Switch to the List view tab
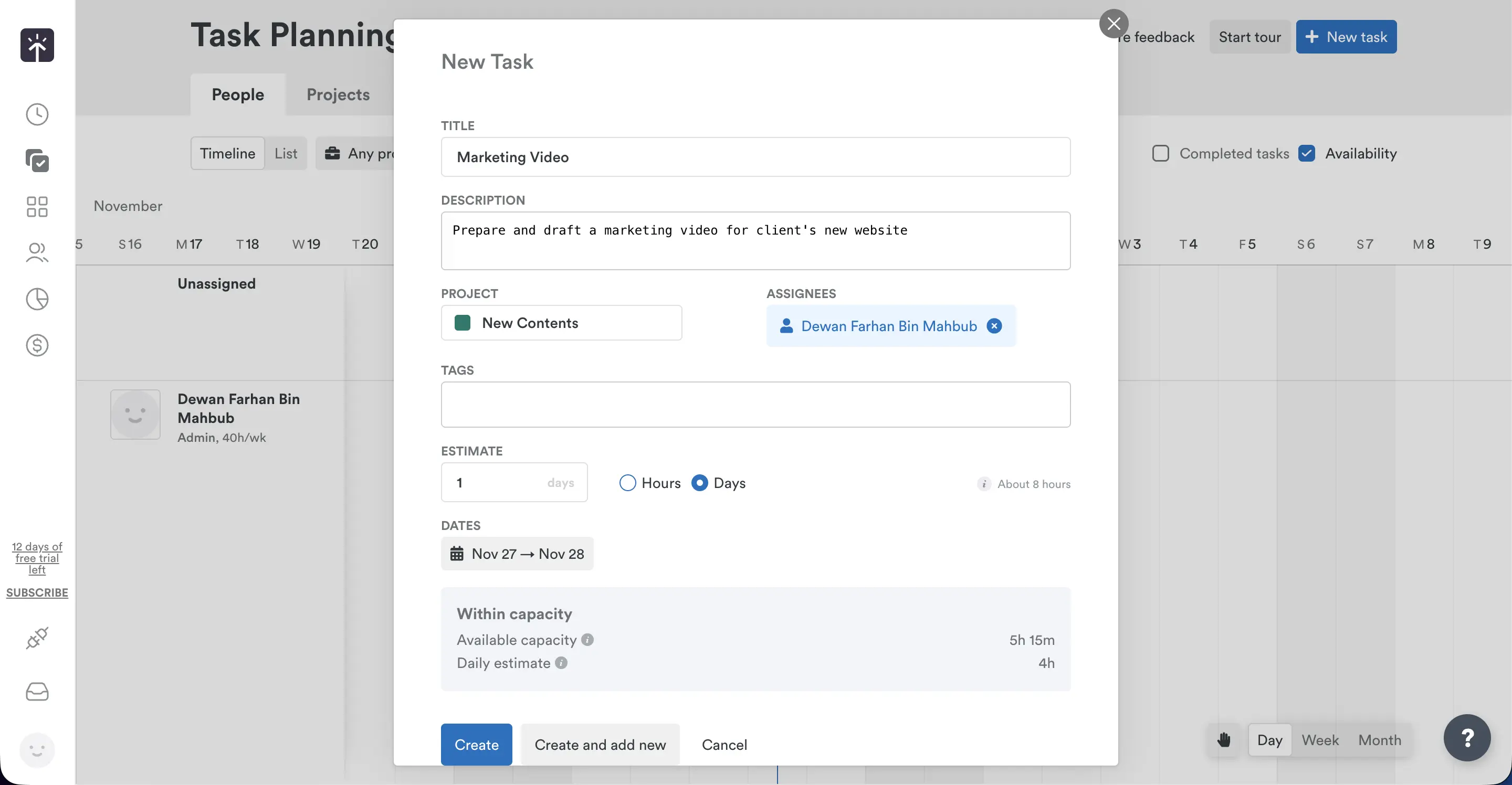The height and width of the screenshot is (785, 1512). click(286, 153)
